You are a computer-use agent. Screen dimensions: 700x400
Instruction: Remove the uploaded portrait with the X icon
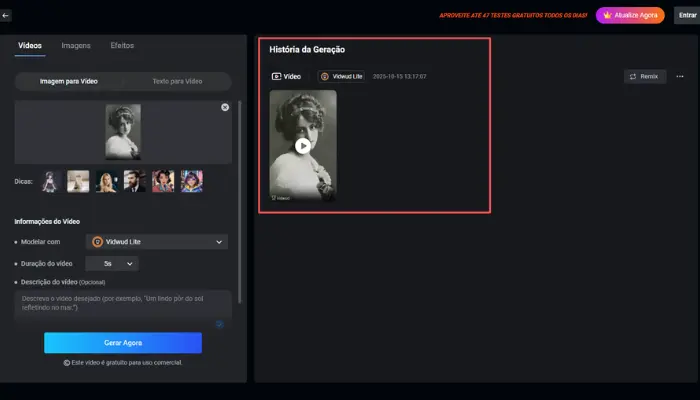click(x=225, y=107)
